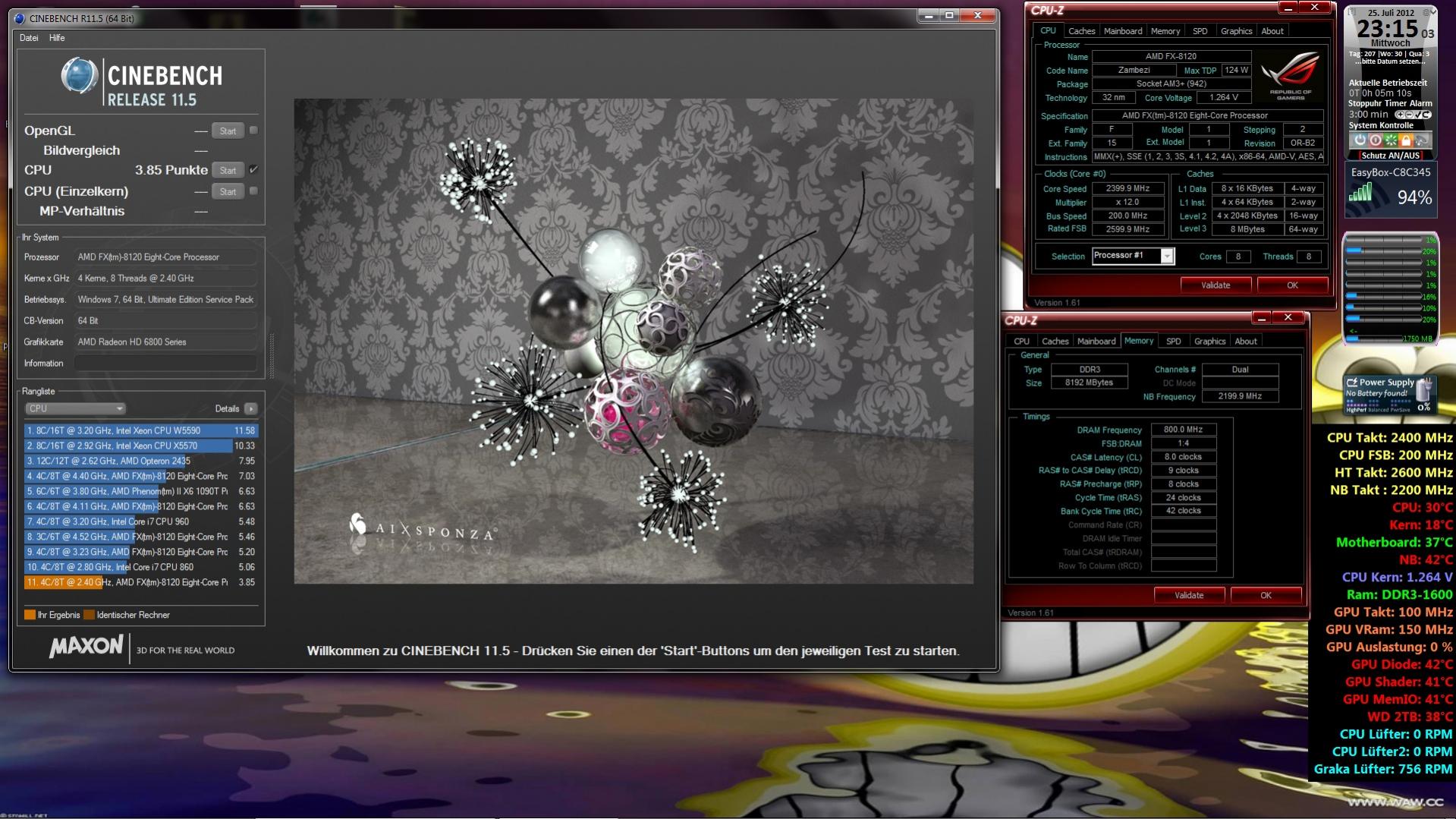The height and width of the screenshot is (819, 1456).
Task: Start the OpenGL benchmark
Action: 228,131
